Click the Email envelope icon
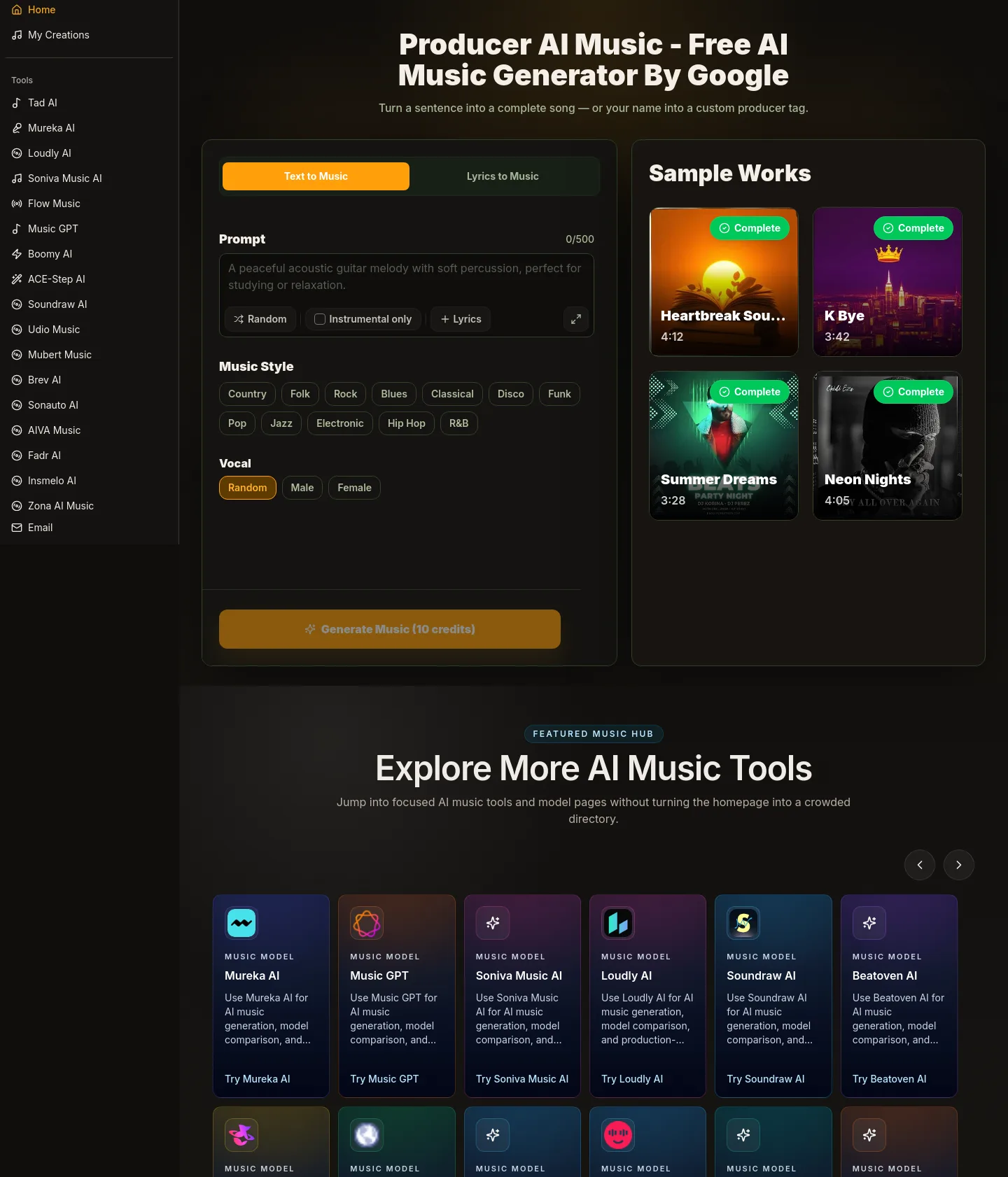Screen dimensions: 1008x1177 point(17,528)
